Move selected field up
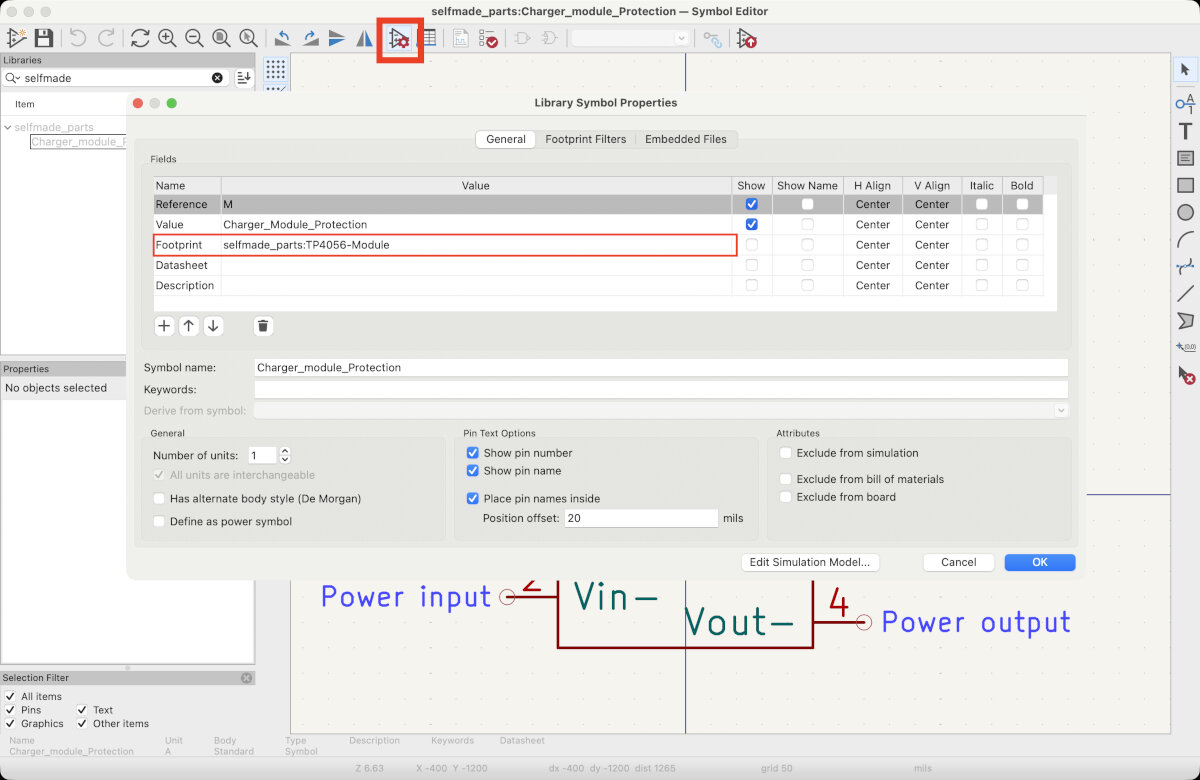Screen dimensions: 1200x780 [x=189, y=326]
